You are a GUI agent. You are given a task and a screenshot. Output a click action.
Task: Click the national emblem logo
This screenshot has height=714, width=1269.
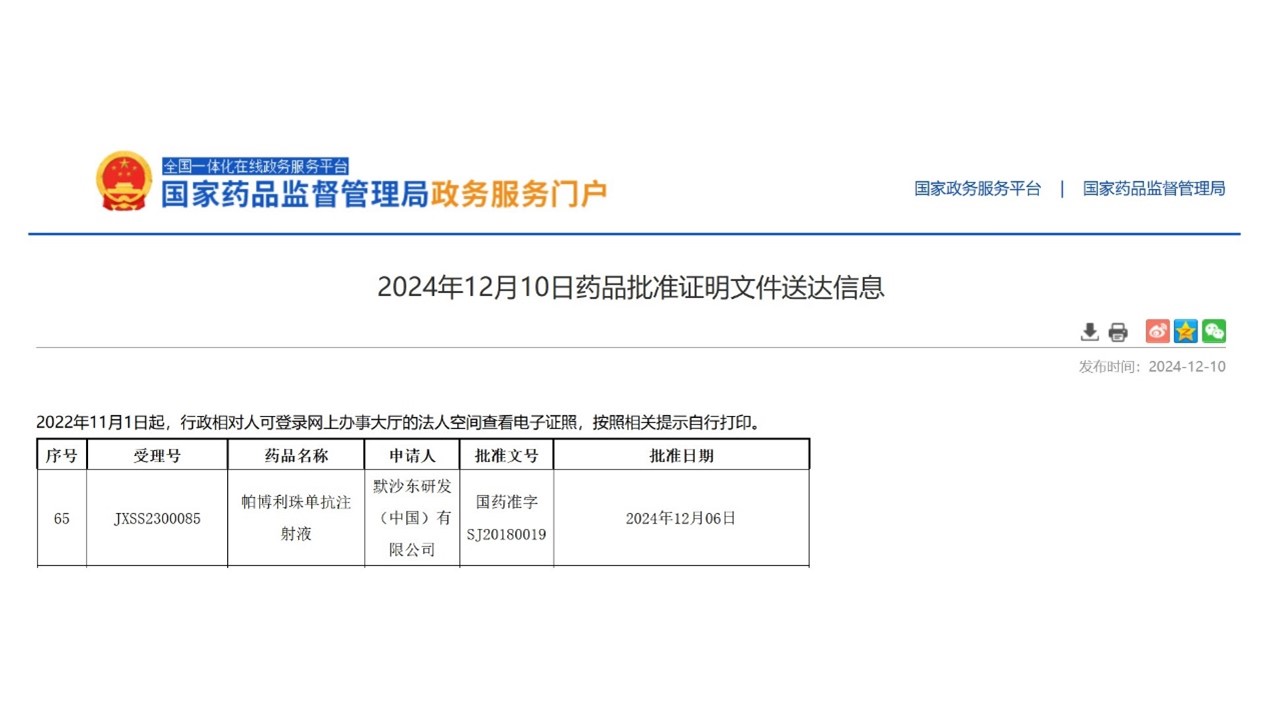[124, 181]
